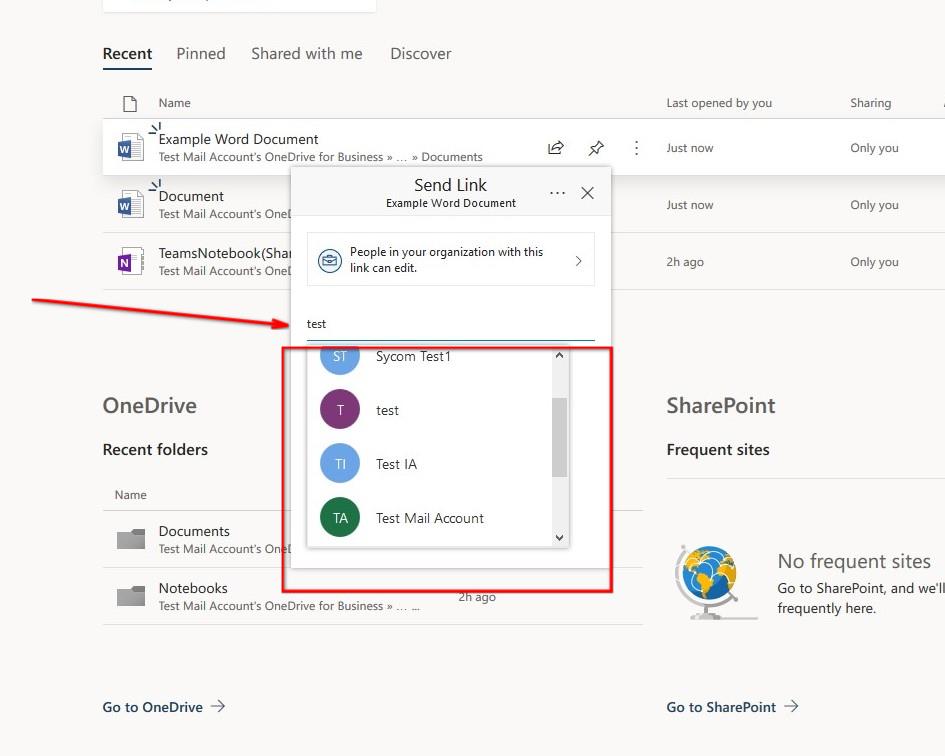Open the Example Word Document file name
Screen dimensions: 945x756
click(238, 139)
